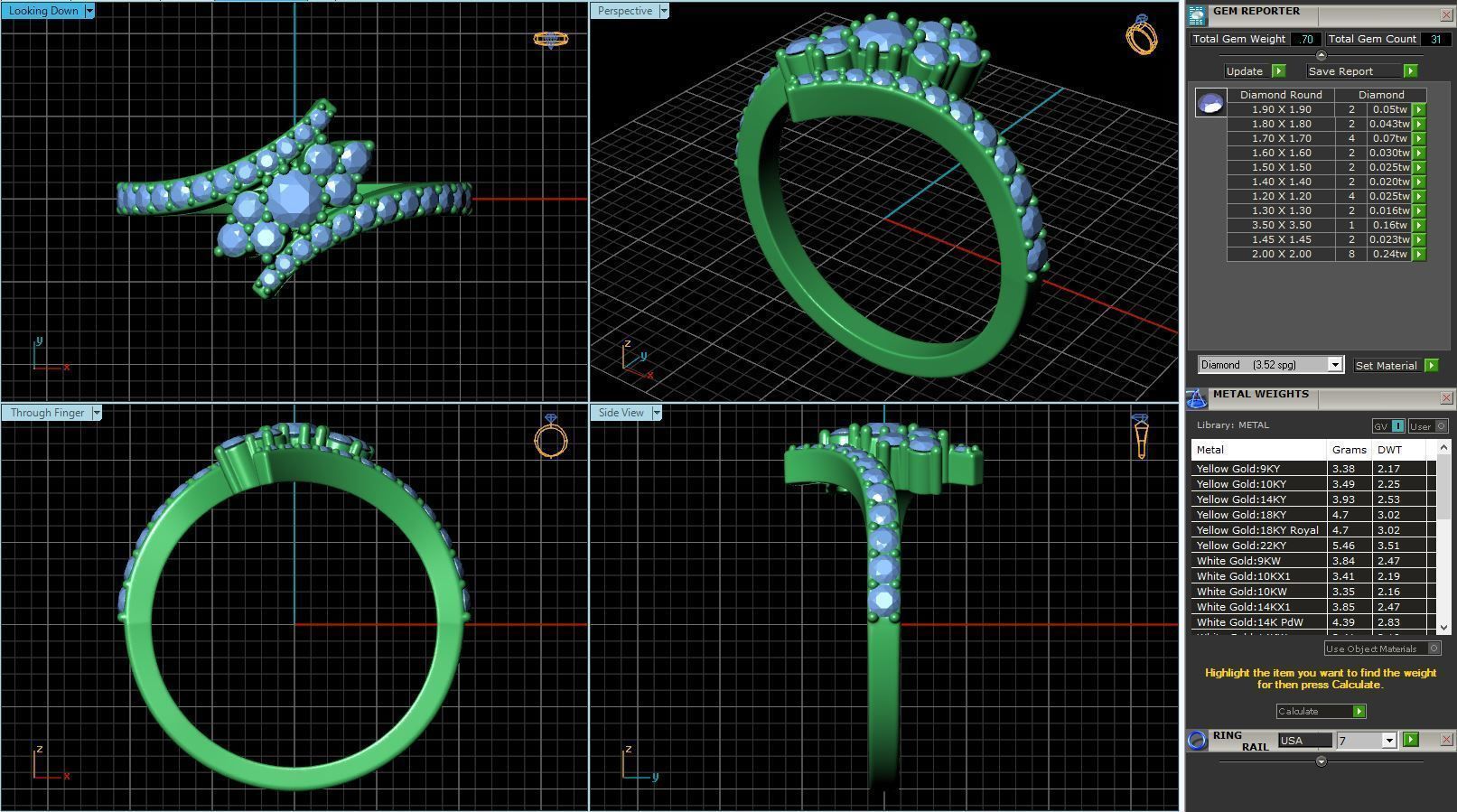Viewport: 1457px width, 812px height.
Task: Click green arrow on 1.90 X 1.90 row
Action: tap(1418, 109)
